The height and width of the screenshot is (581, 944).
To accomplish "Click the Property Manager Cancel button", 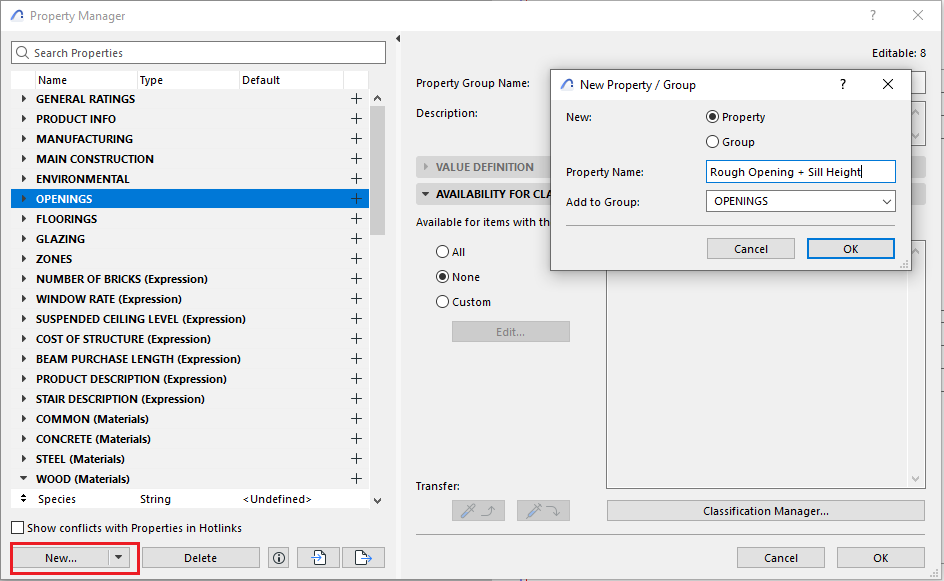I will pyautogui.click(x=781, y=558).
